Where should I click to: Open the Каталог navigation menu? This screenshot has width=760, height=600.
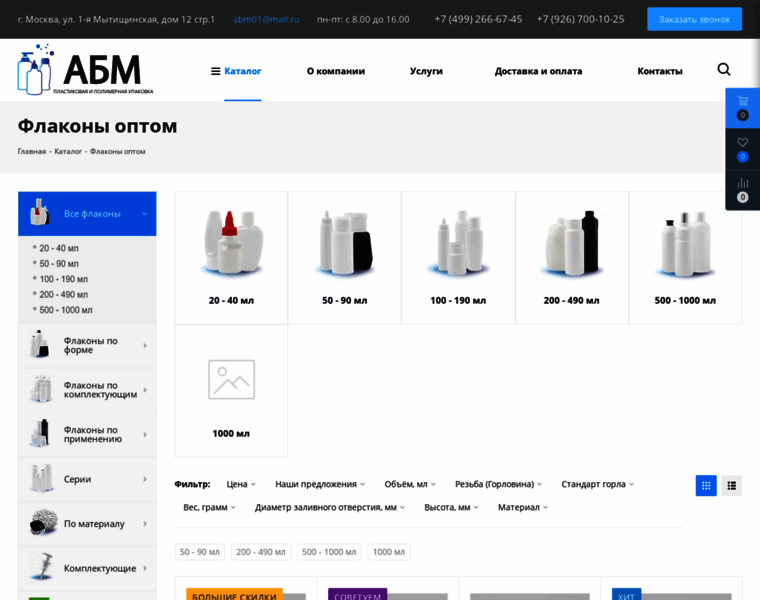point(242,71)
